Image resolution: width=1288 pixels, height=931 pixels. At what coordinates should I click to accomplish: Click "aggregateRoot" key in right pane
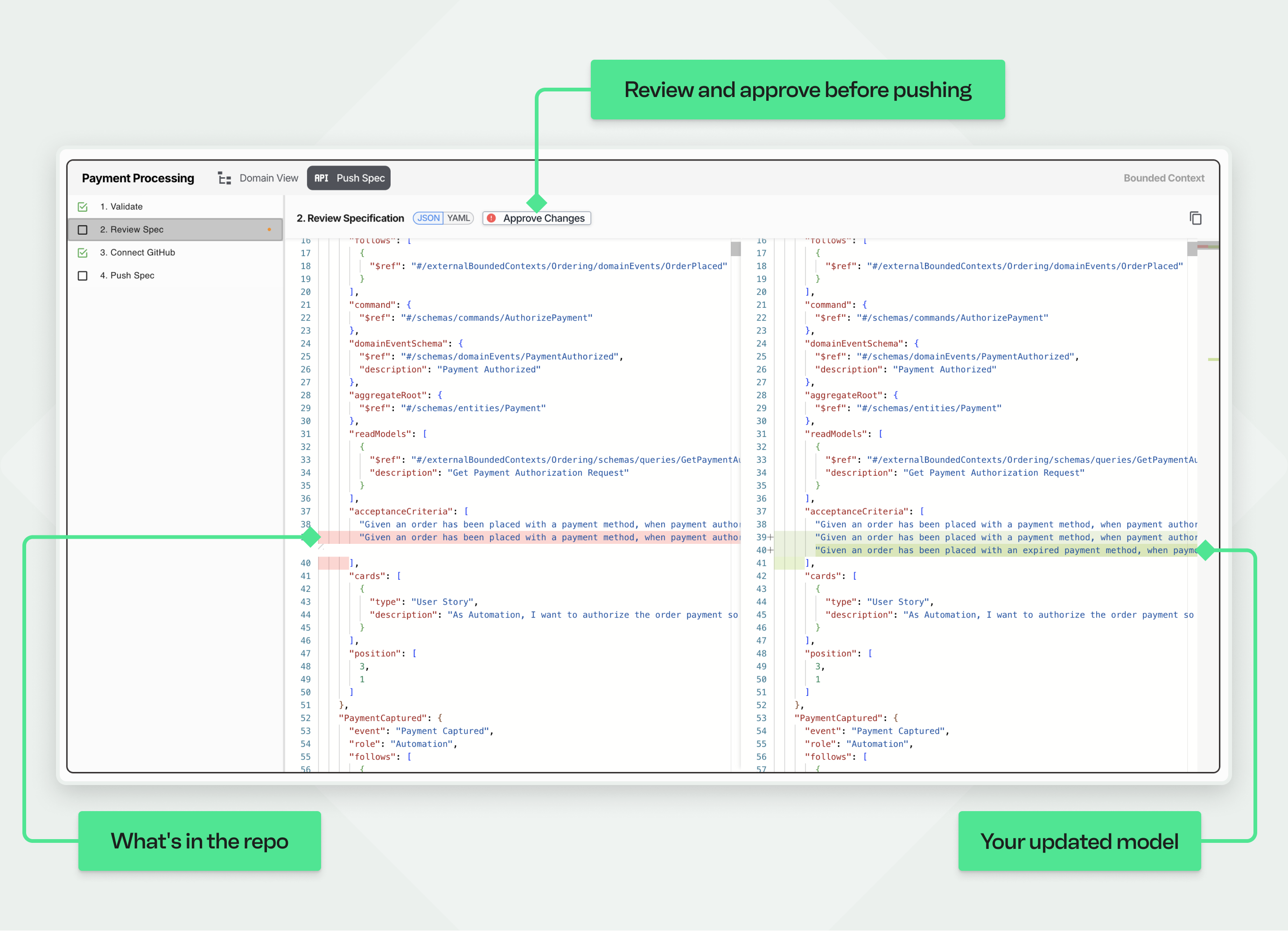843,395
